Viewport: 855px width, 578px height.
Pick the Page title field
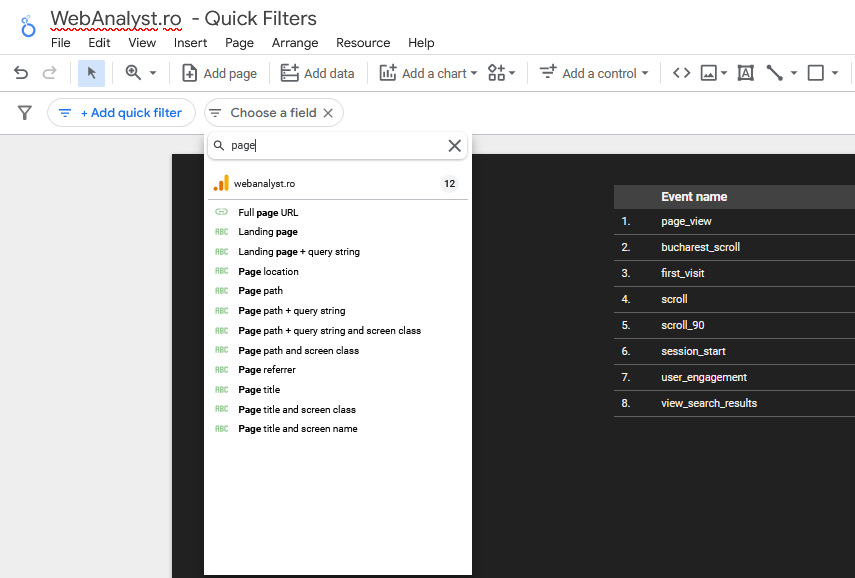click(337, 389)
